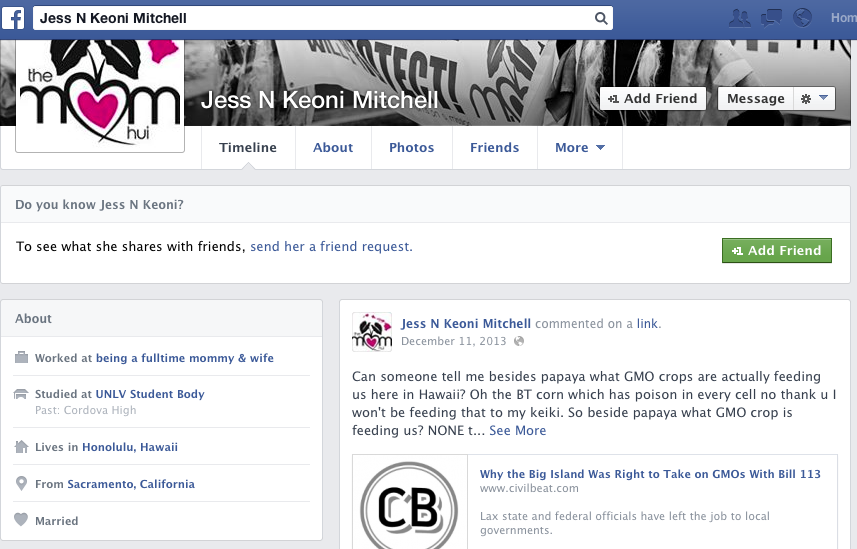Click the Civil Beat CB logo thumbnail
The image size is (857, 549).
pos(409,502)
